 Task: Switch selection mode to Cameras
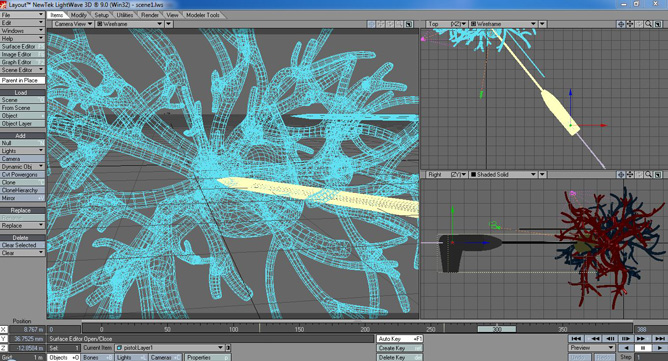(x=165, y=358)
